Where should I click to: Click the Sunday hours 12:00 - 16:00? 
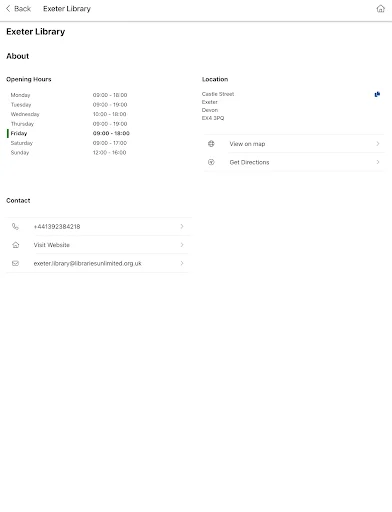pyautogui.click(x=109, y=153)
